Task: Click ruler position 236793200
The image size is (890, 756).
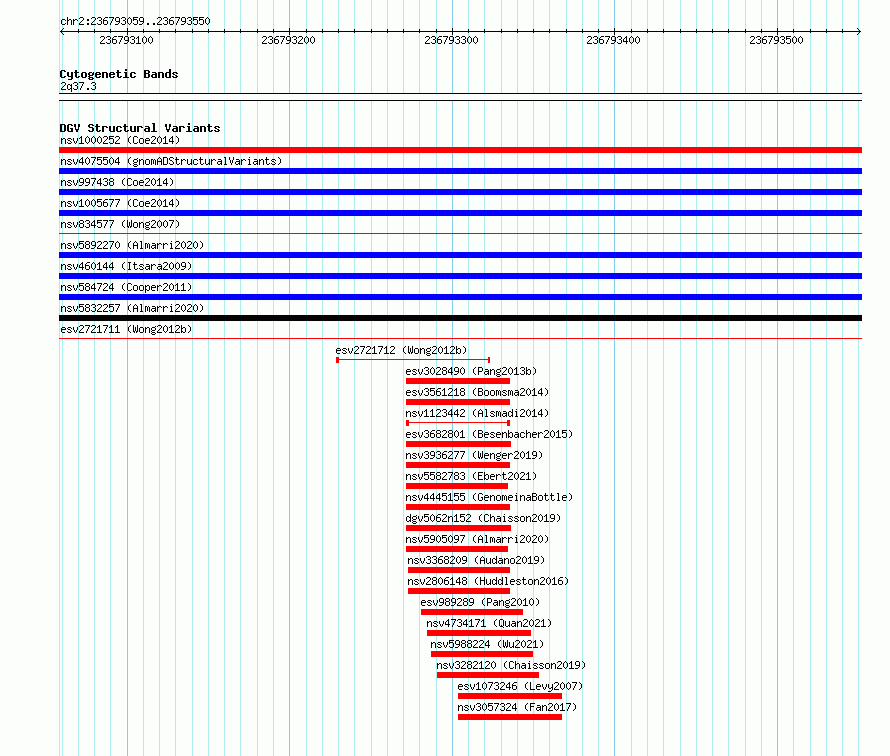Action: 288,40
